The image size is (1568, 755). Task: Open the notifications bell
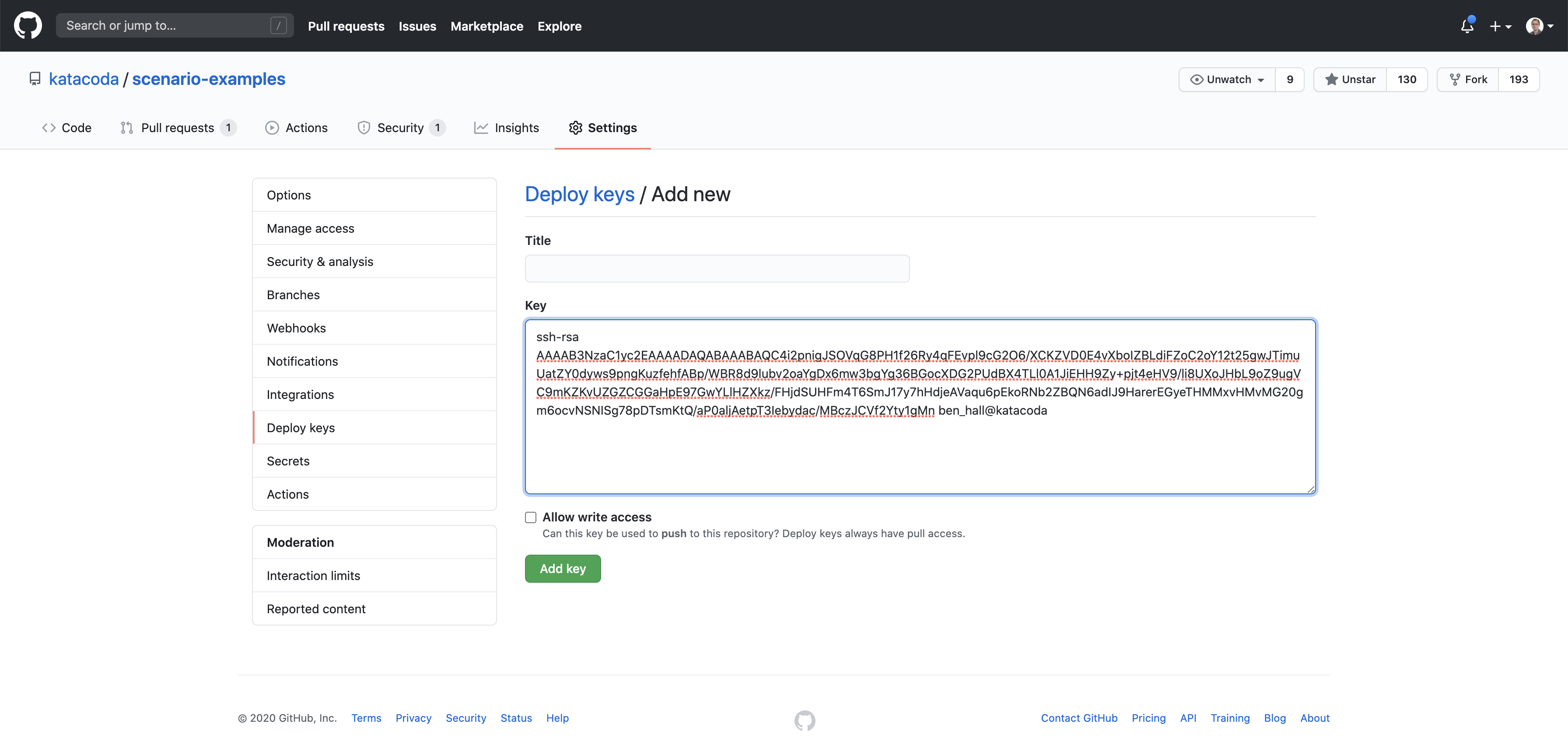1467,26
